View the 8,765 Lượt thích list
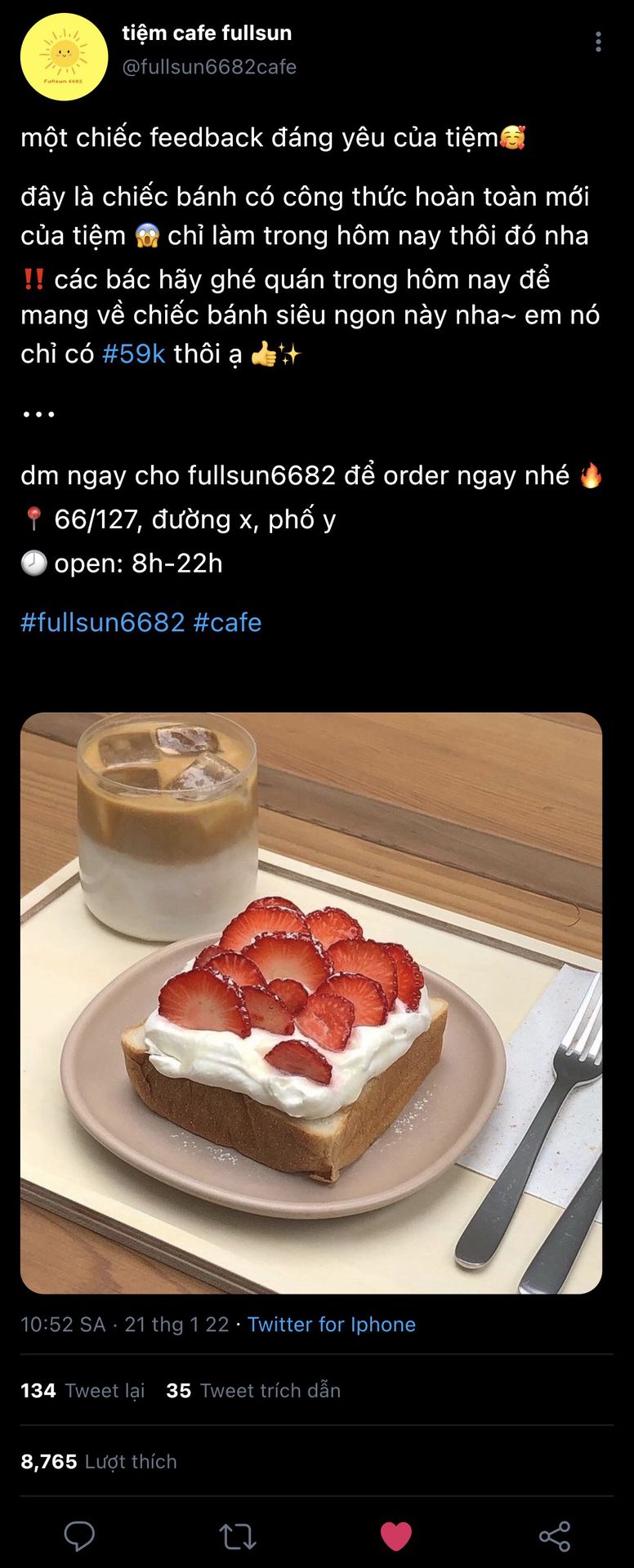634x1568 pixels. tap(99, 1461)
